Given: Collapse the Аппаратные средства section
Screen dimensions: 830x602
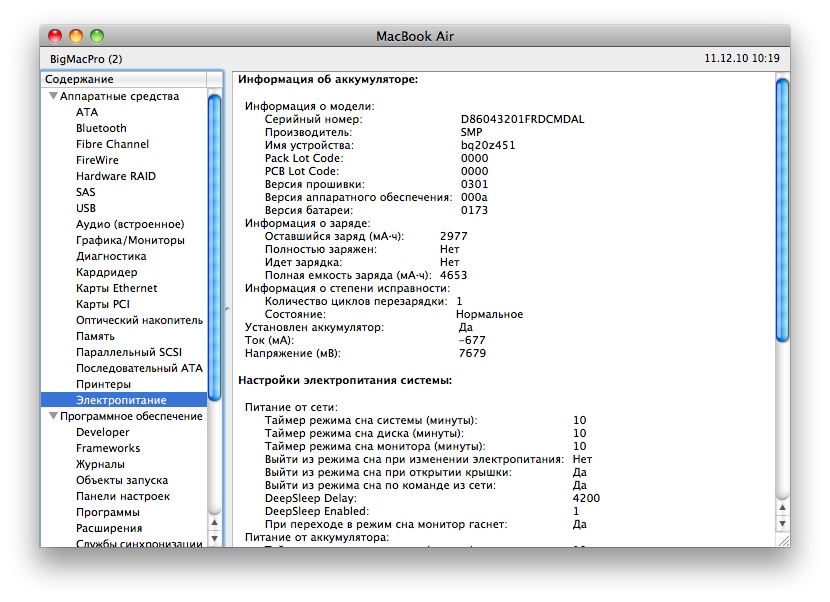Looking at the screenshot, I should 53,97.
